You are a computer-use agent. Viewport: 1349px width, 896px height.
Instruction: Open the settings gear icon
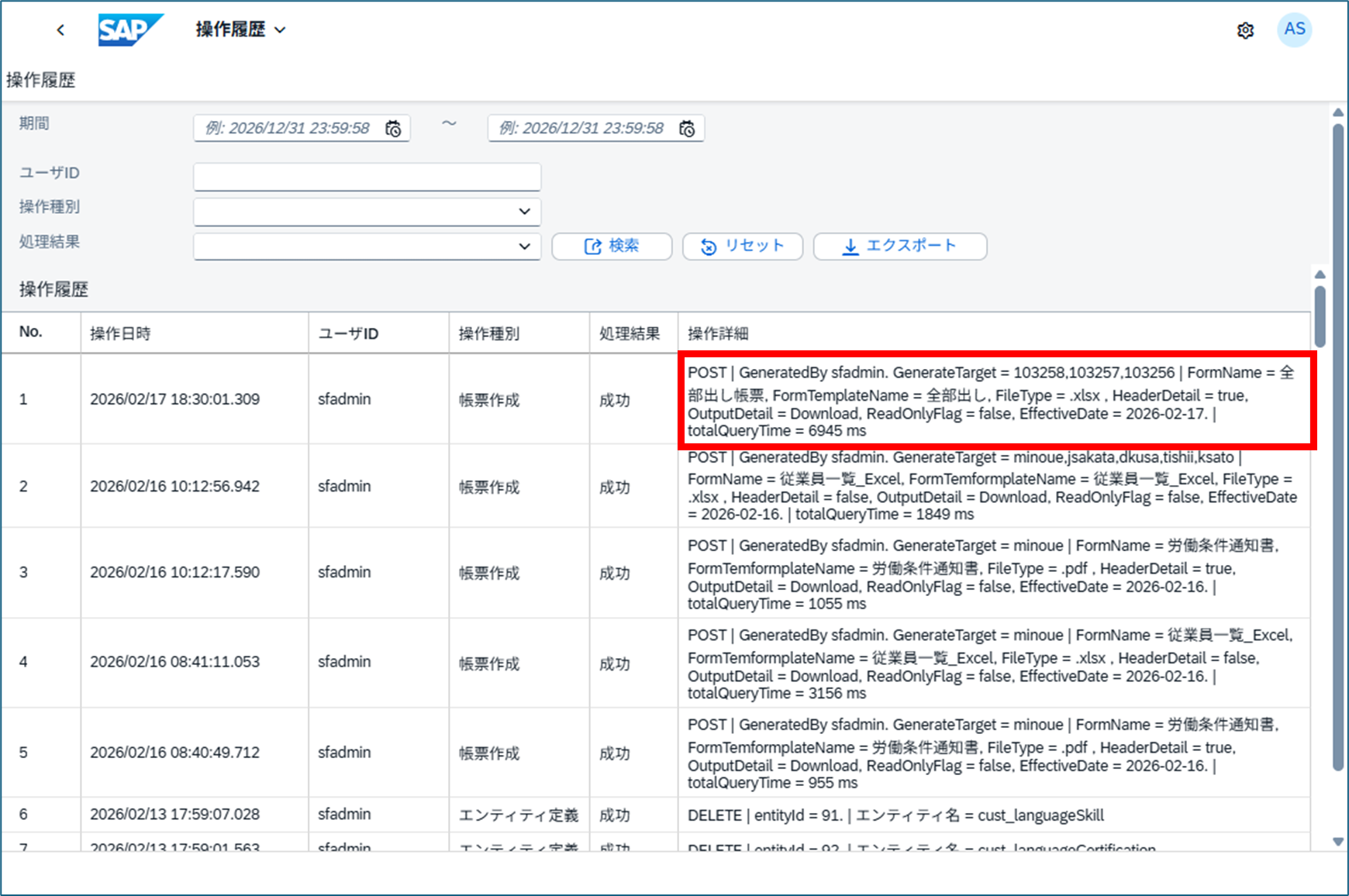click(1245, 30)
